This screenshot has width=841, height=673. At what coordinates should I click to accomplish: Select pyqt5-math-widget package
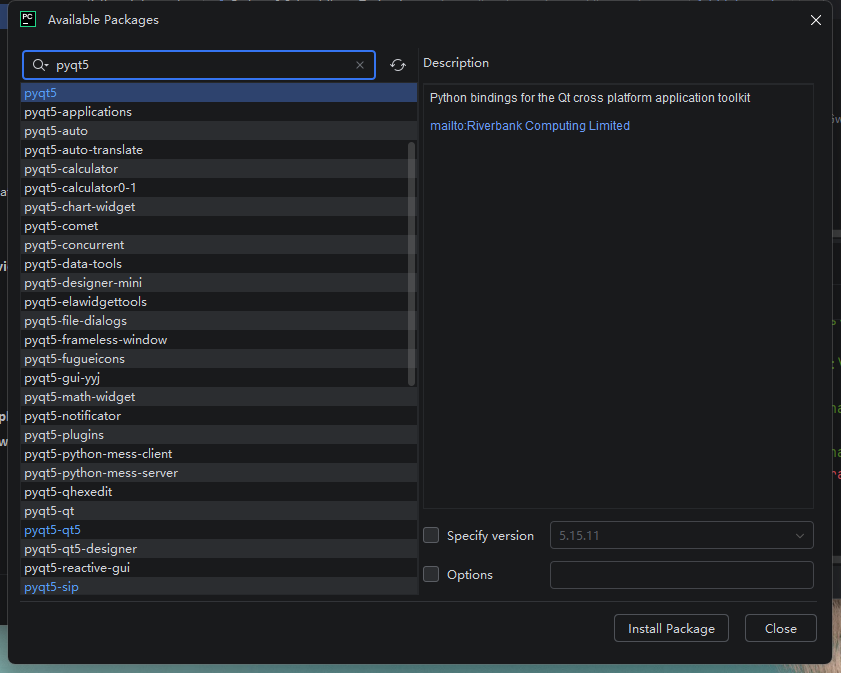[x=219, y=397]
